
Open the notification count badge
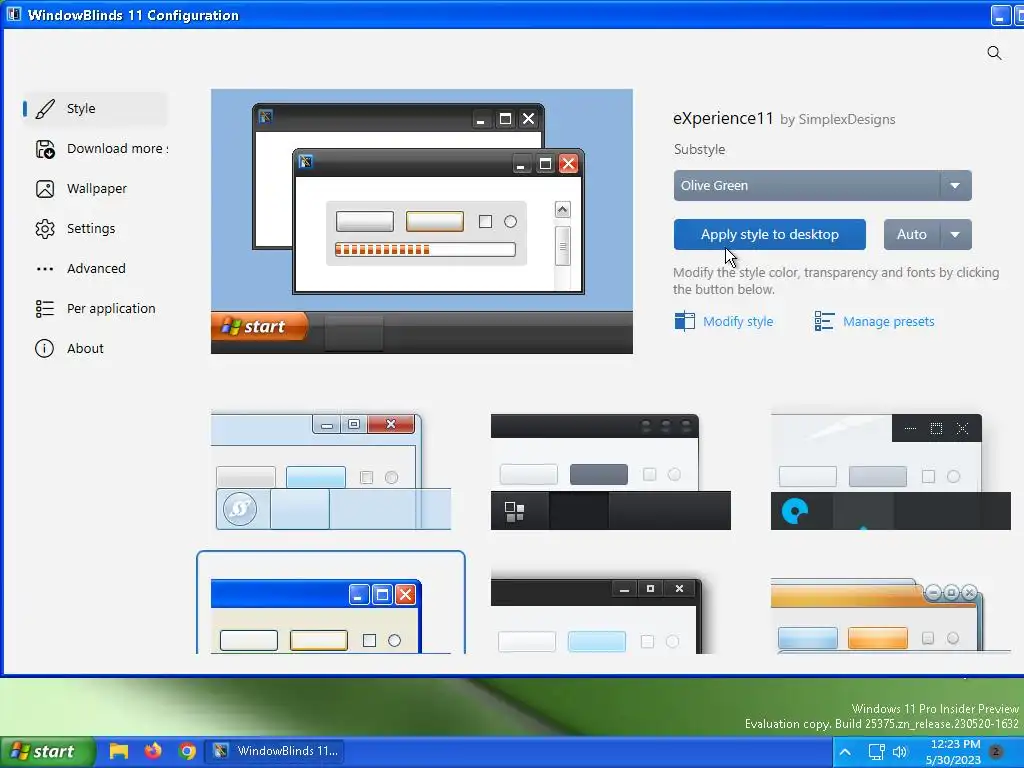[x=996, y=751]
